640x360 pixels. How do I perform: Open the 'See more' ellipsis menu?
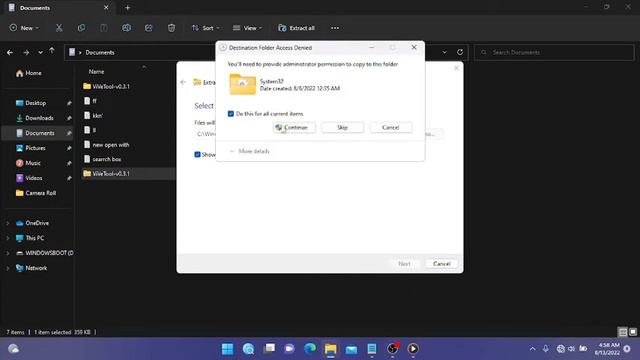pyautogui.click(x=335, y=28)
